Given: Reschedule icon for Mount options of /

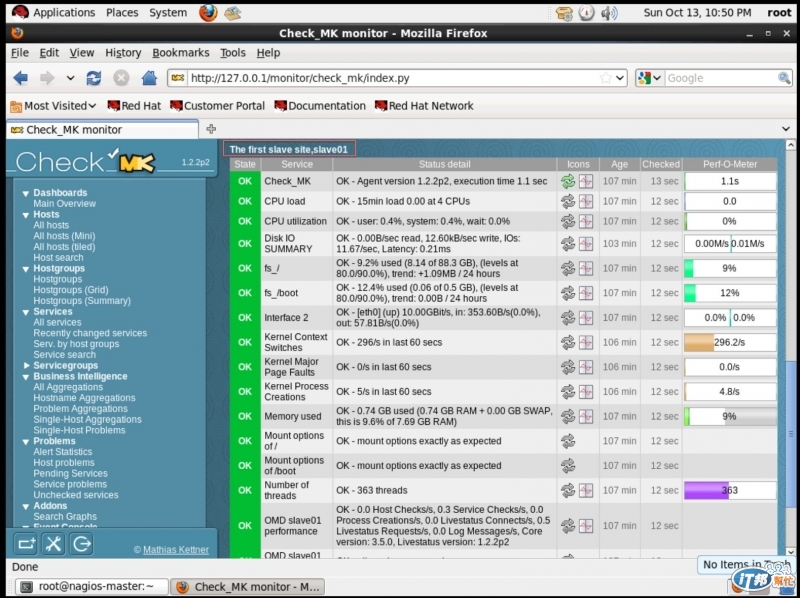Looking at the screenshot, I should pyautogui.click(x=568, y=440).
